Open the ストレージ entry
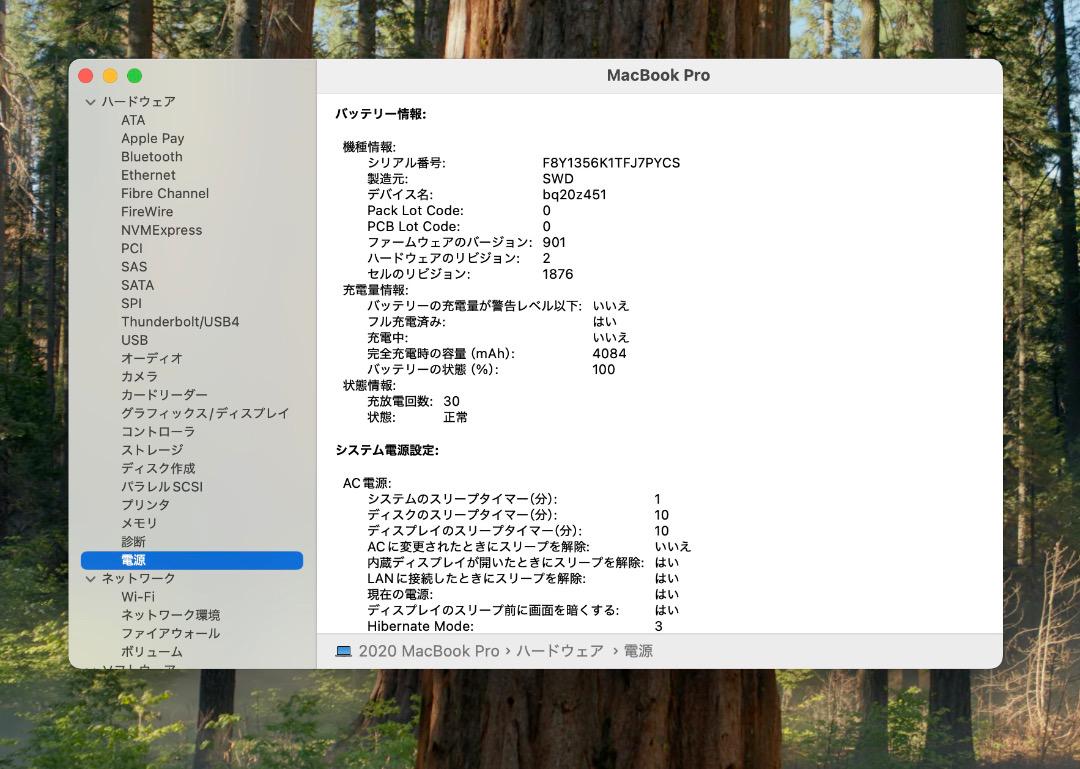 [152, 450]
